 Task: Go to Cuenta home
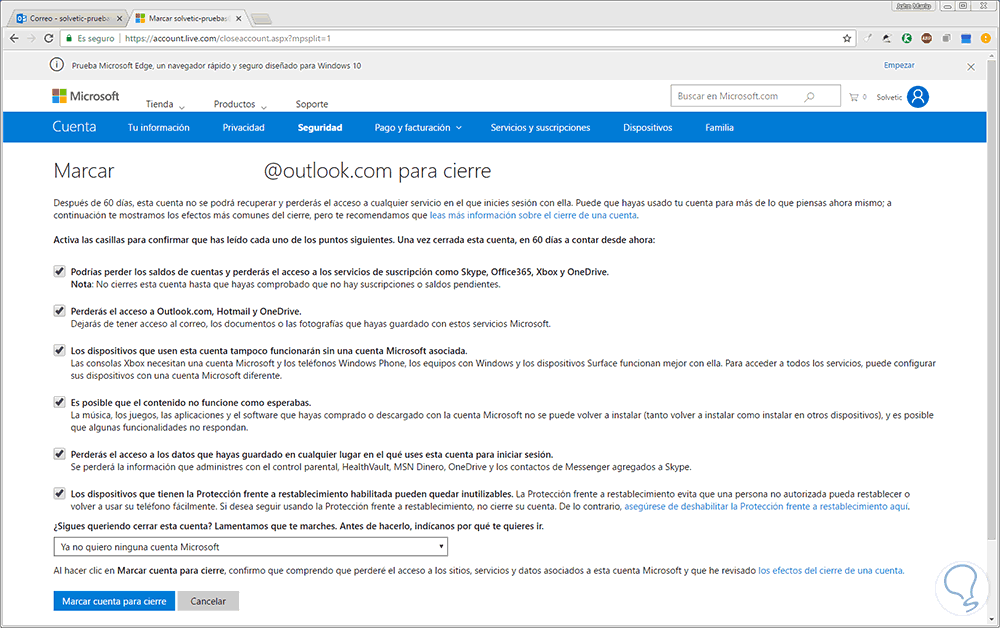(x=74, y=127)
